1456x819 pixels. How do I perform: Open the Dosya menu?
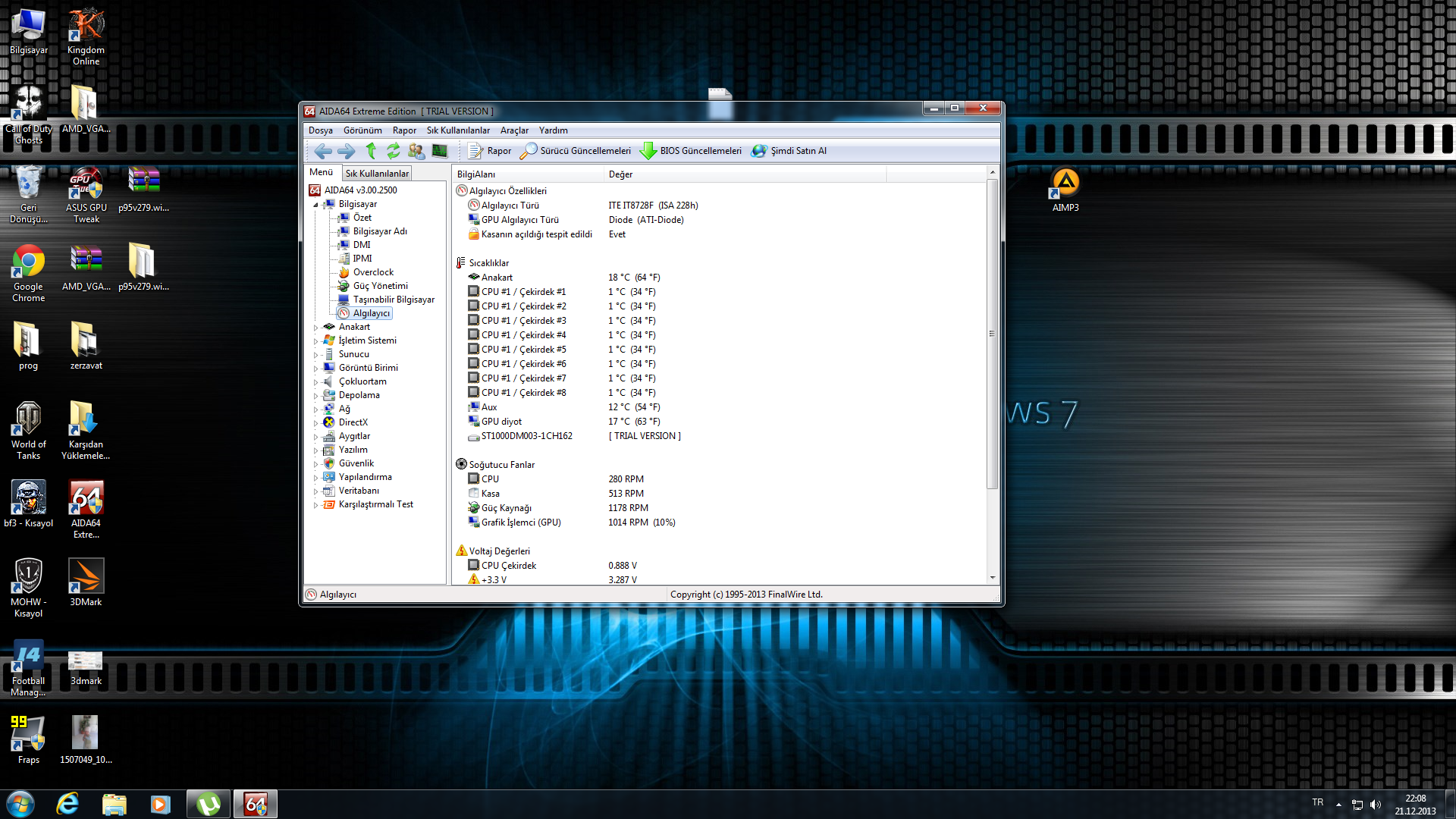(320, 130)
